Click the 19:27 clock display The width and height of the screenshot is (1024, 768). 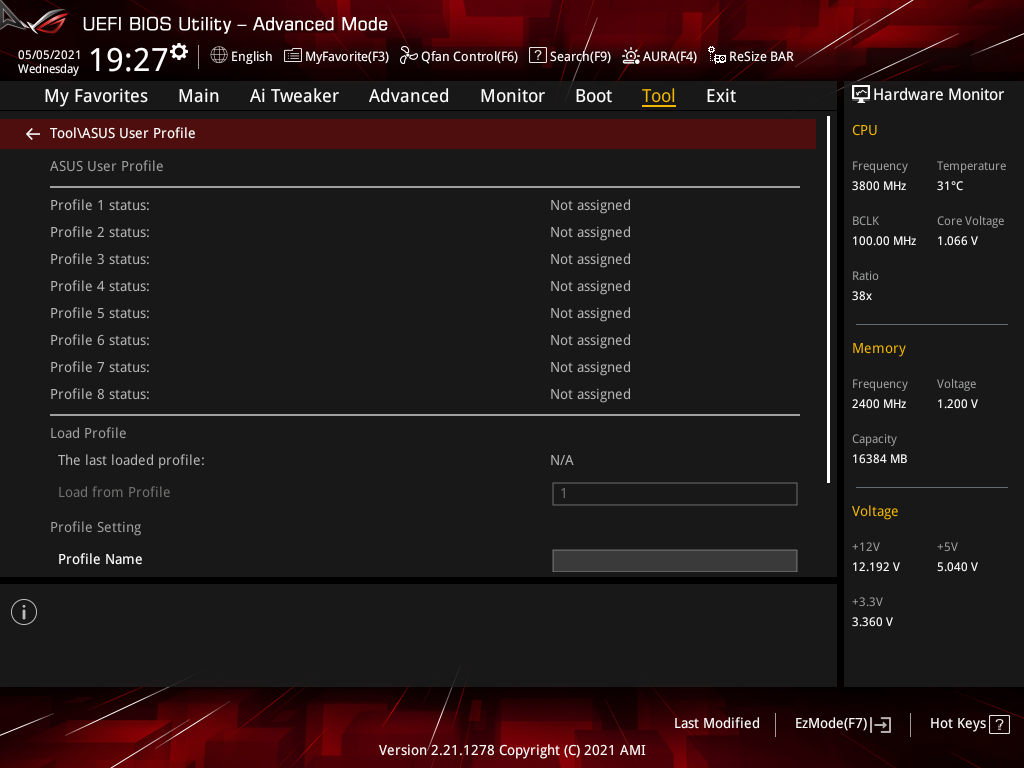tap(129, 59)
